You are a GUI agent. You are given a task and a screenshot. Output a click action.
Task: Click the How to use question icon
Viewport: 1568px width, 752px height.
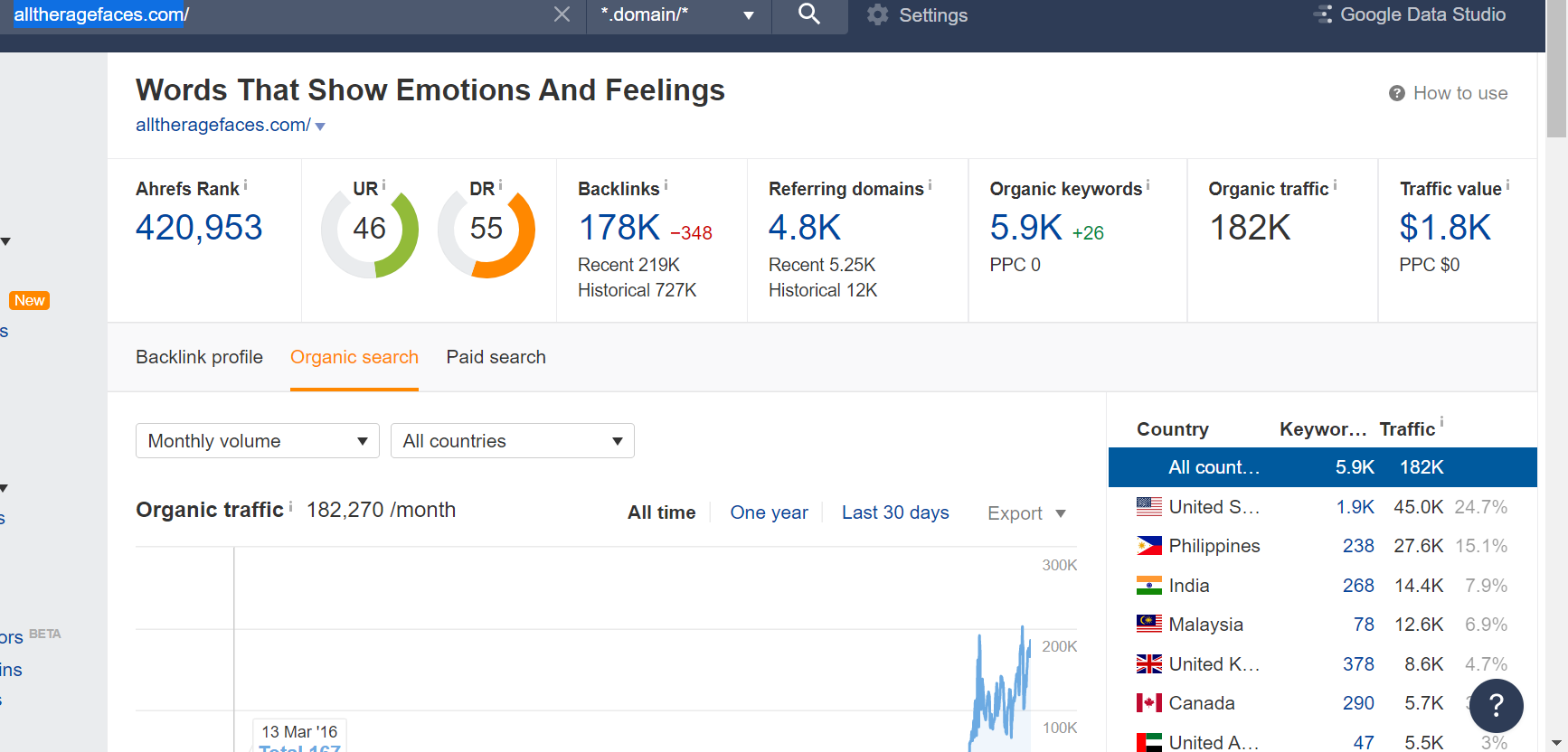(x=1397, y=93)
